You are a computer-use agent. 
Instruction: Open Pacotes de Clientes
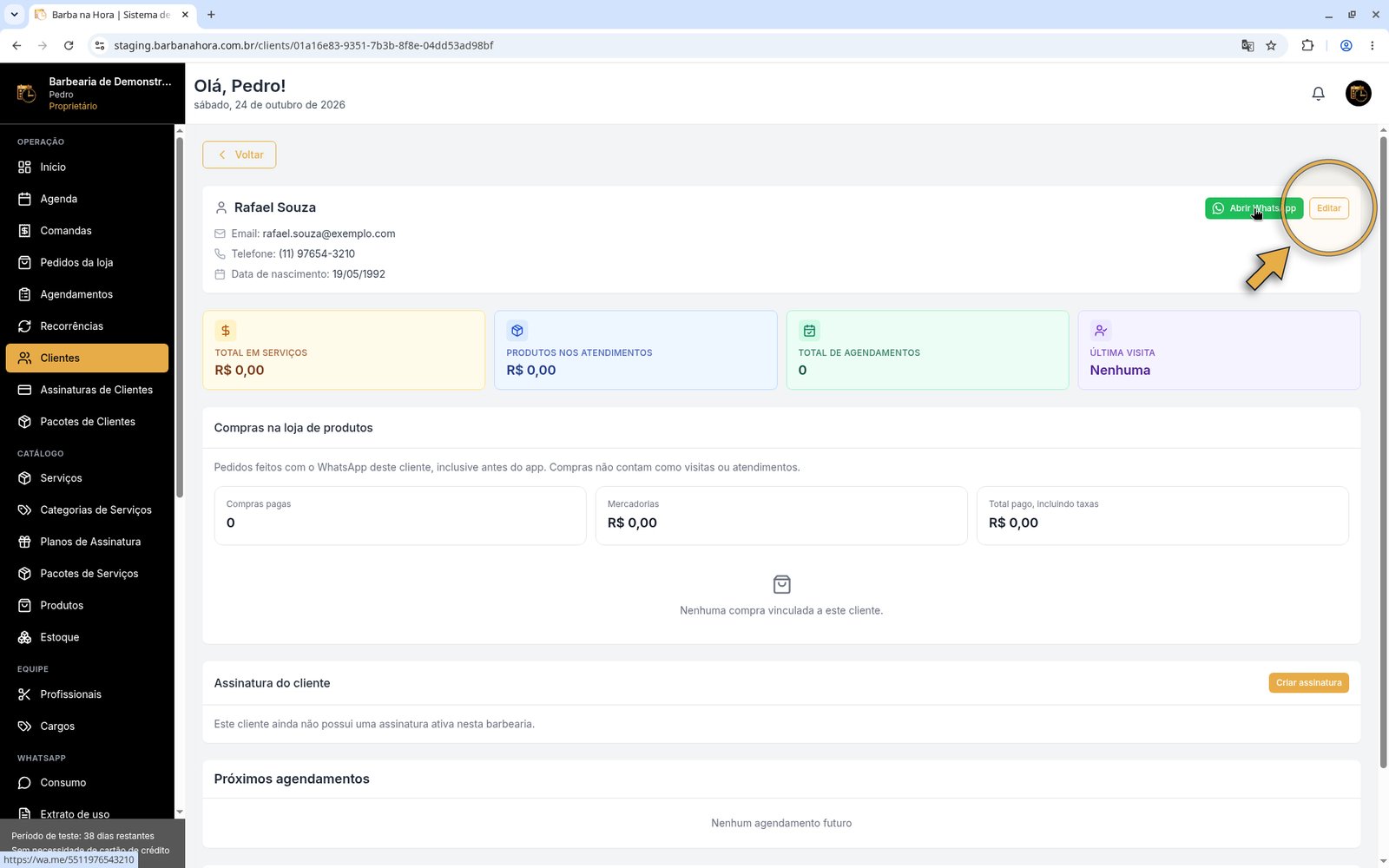[x=87, y=422]
